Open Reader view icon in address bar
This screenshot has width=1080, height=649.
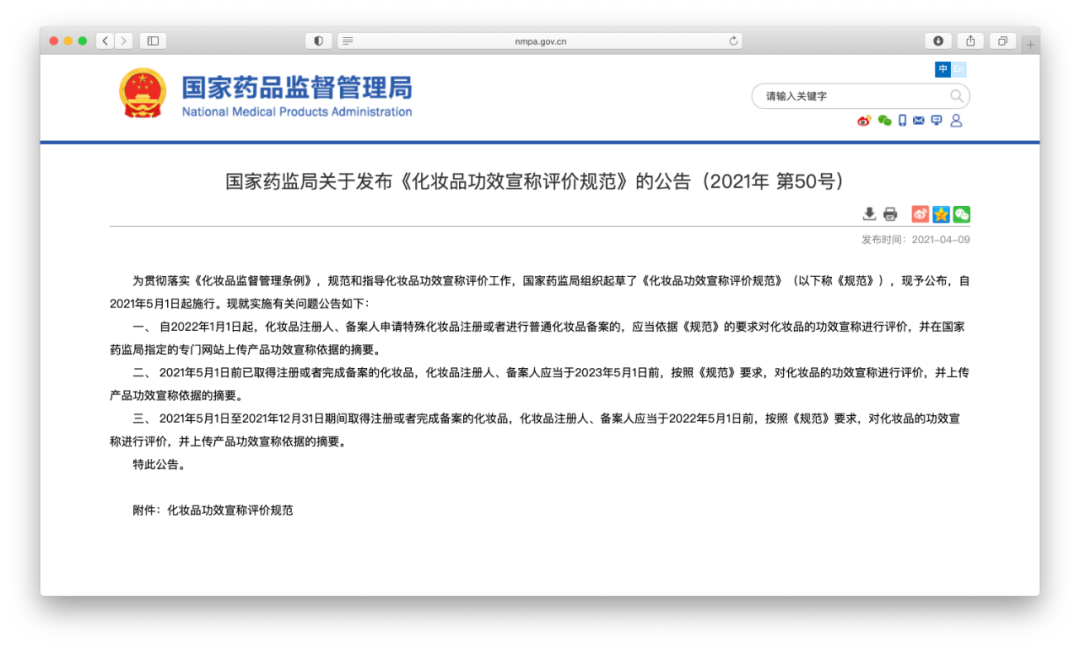[348, 41]
